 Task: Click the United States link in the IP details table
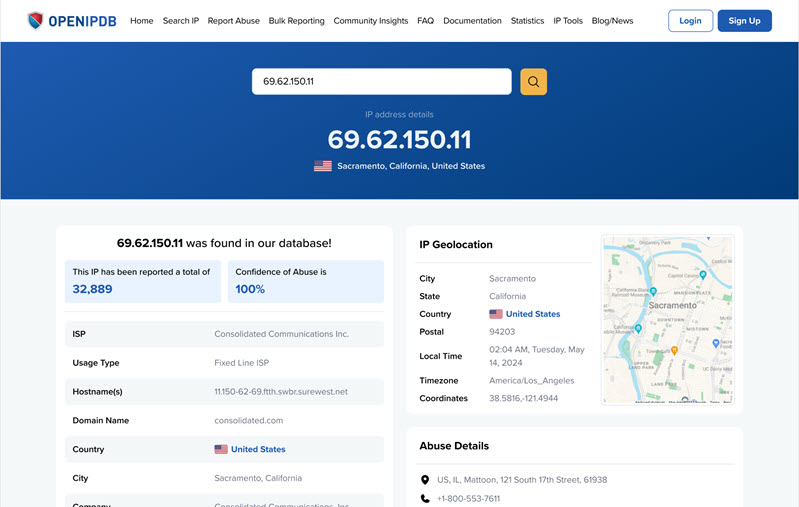[x=258, y=449]
